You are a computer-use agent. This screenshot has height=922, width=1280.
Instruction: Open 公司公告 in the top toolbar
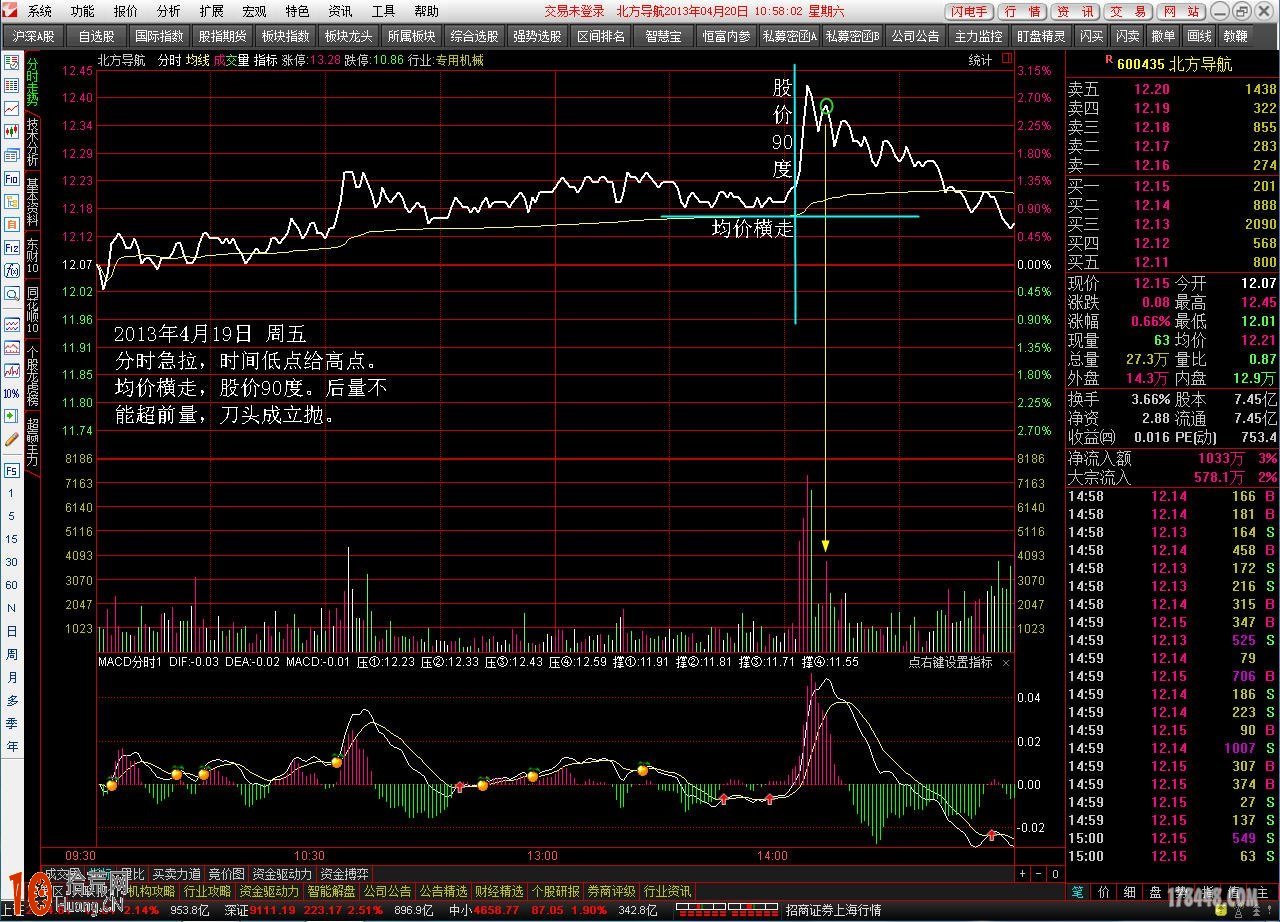pos(915,36)
